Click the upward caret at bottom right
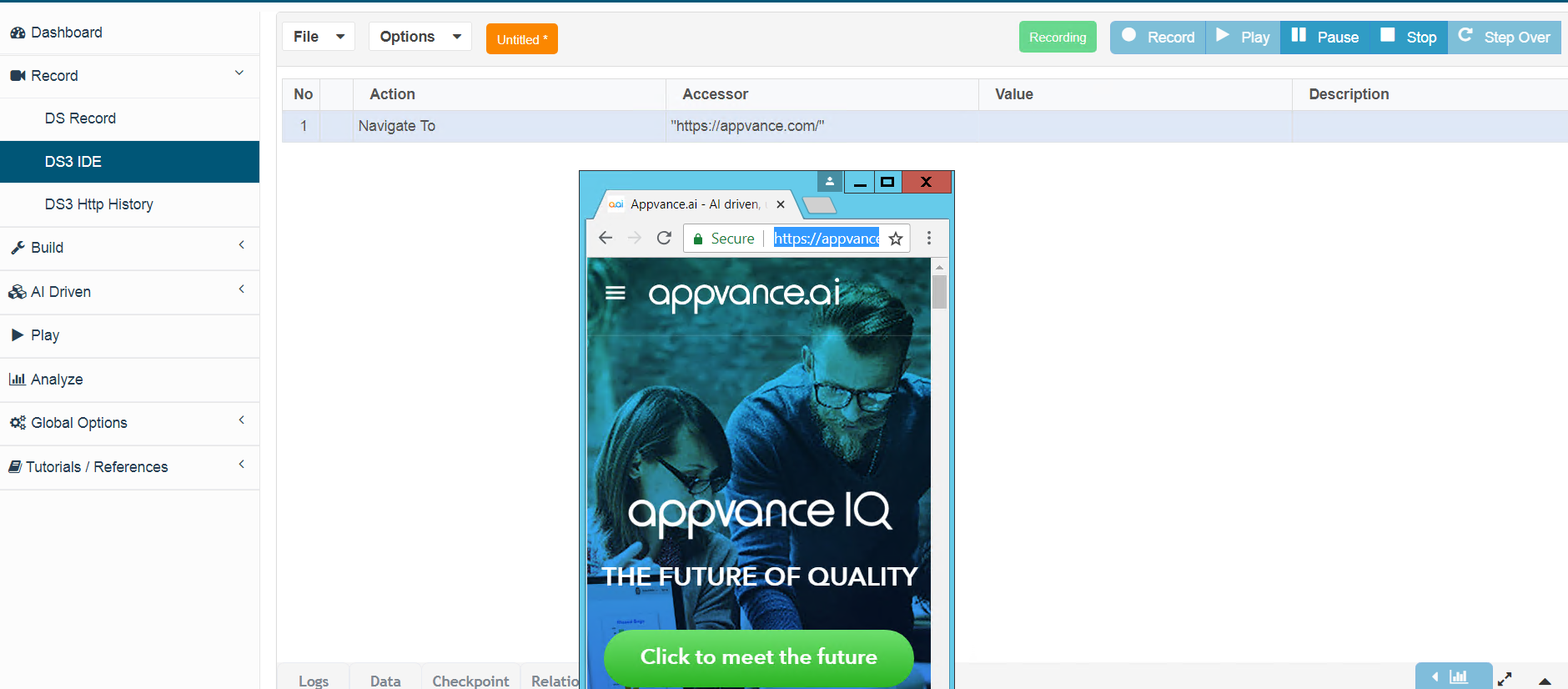1568x689 pixels. point(1545,681)
